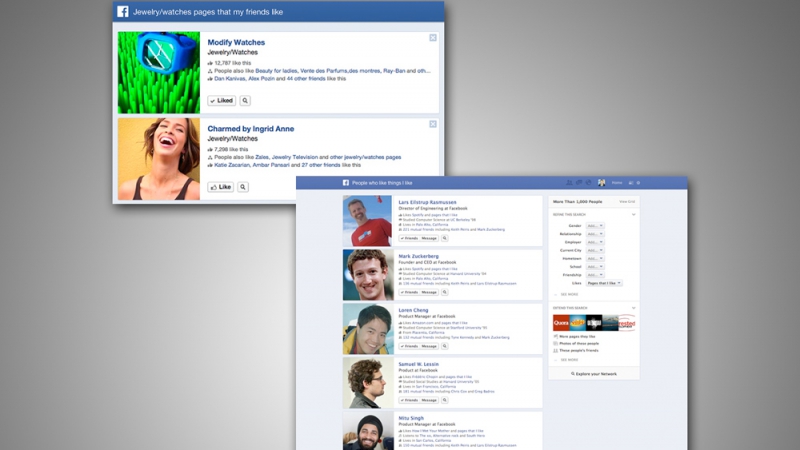The image size is (800, 450).
Task: Click search icon beside Charmed's Like button
Action: (x=245, y=187)
